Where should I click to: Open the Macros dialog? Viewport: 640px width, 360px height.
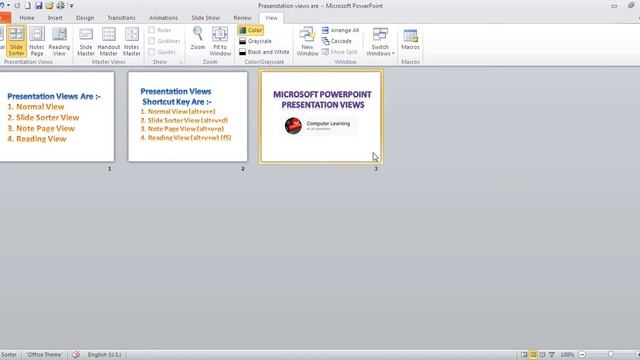pos(410,40)
